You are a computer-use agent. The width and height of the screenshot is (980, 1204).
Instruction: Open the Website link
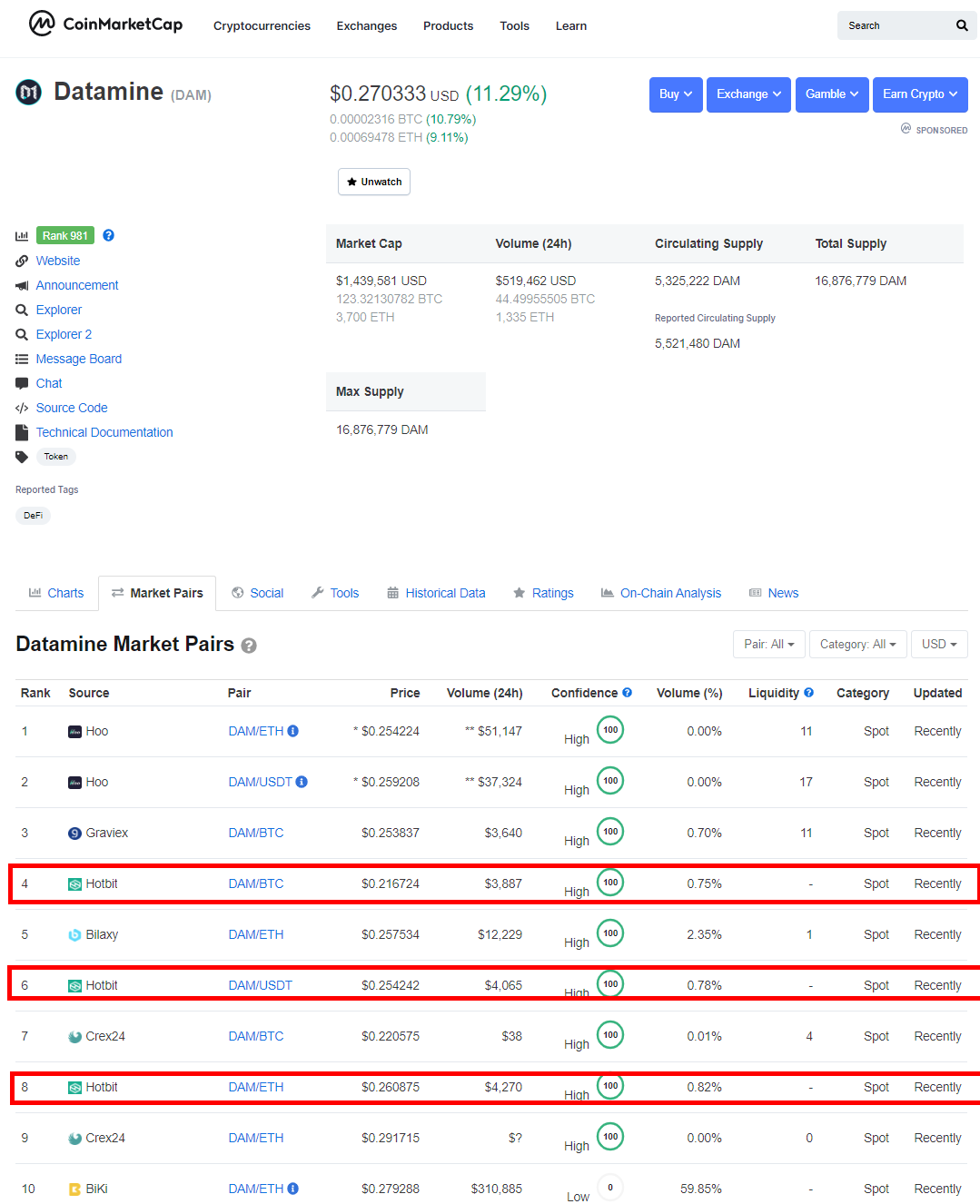pyautogui.click(x=58, y=261)
